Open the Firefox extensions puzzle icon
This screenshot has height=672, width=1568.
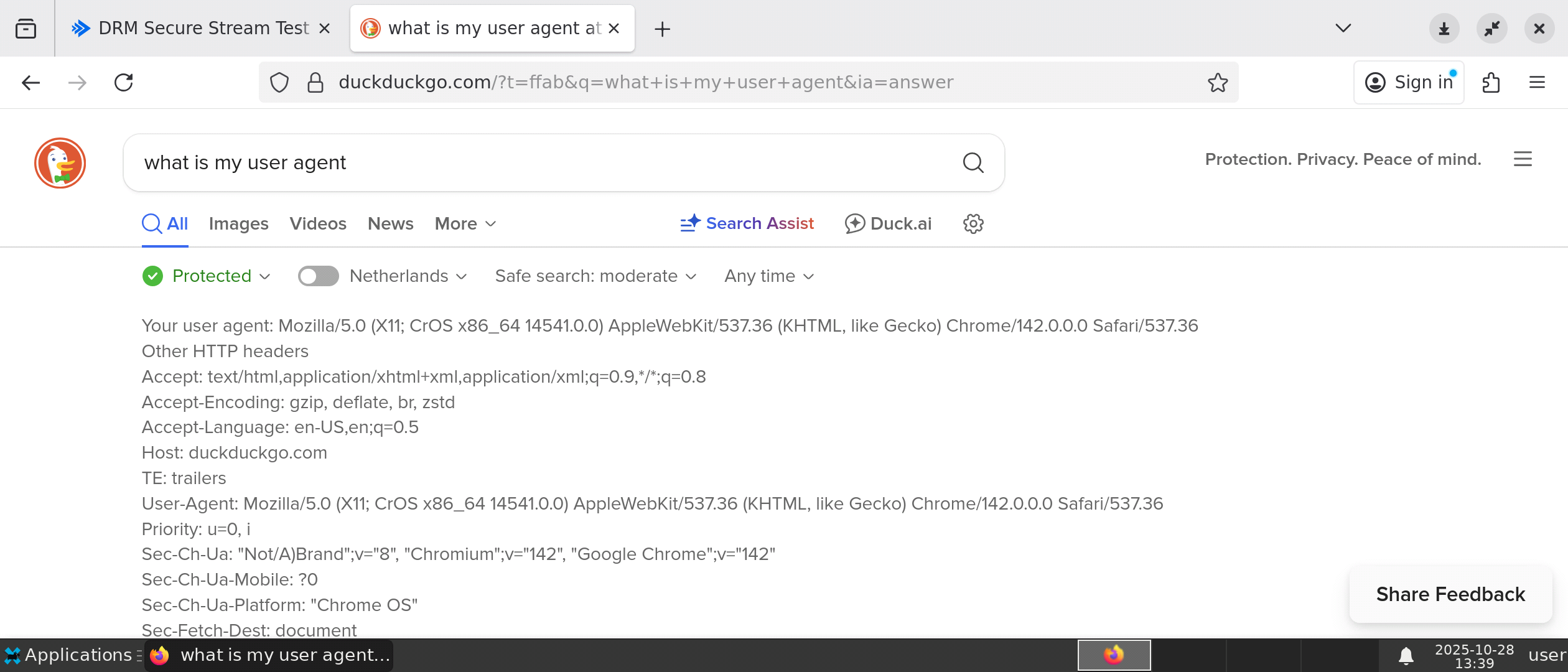1491,82
